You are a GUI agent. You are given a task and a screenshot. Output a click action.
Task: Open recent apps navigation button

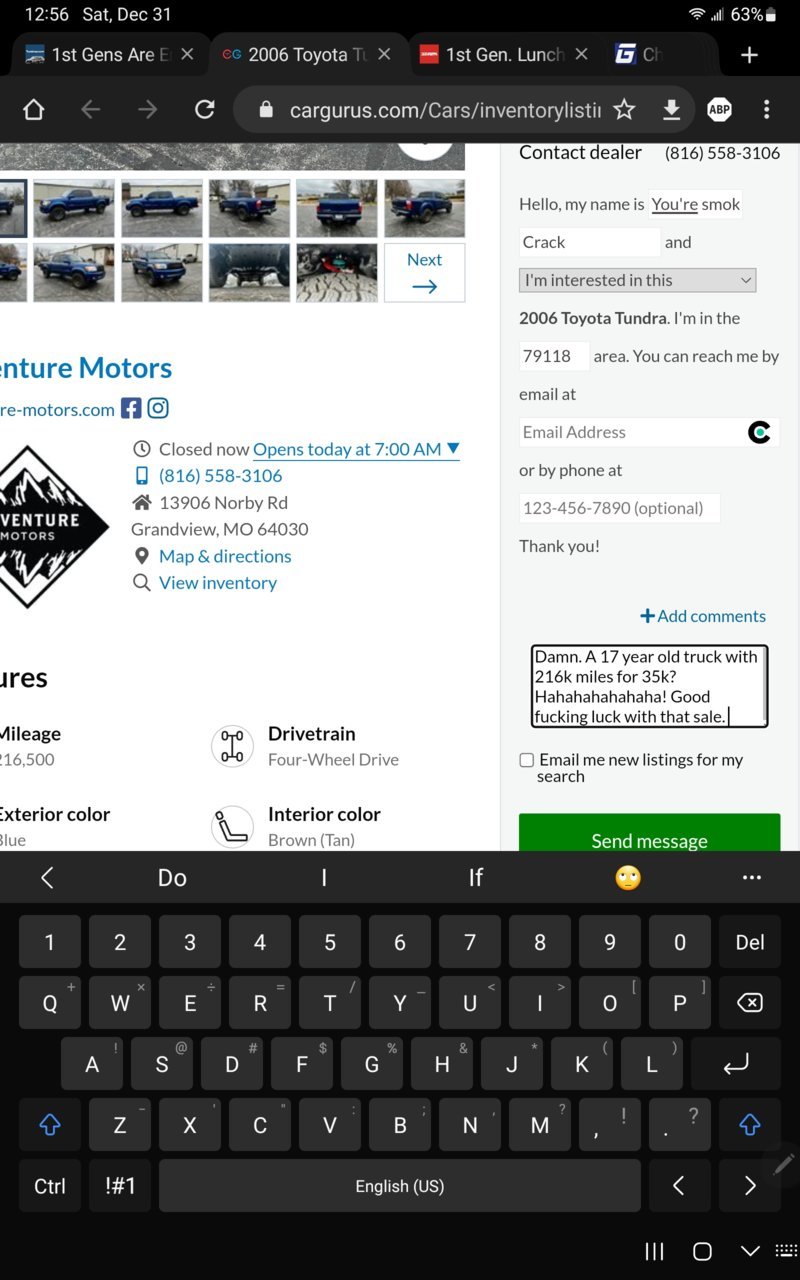click(654, 1251)
